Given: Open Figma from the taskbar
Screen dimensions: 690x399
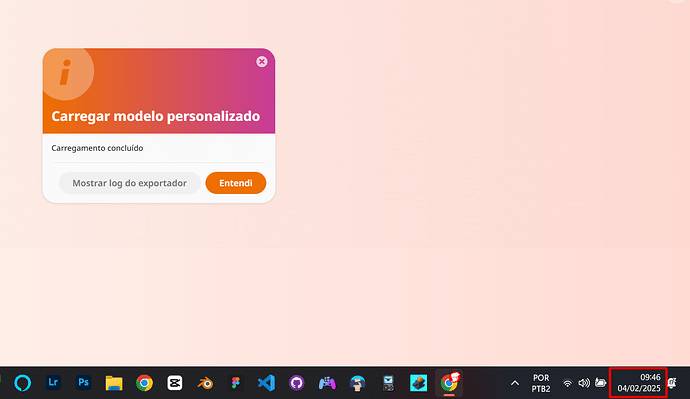Looking at the screenshot, I should tap(236, 383).
